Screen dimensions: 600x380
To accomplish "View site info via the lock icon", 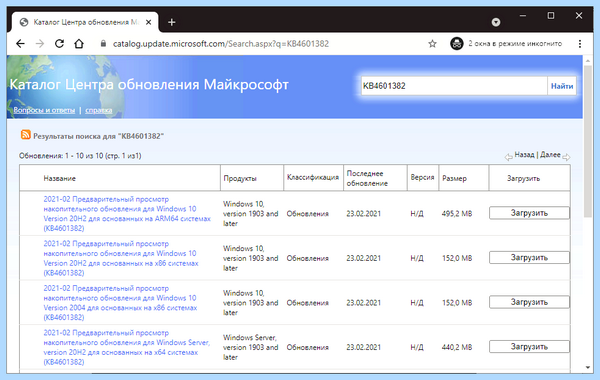I will point(103,44).
